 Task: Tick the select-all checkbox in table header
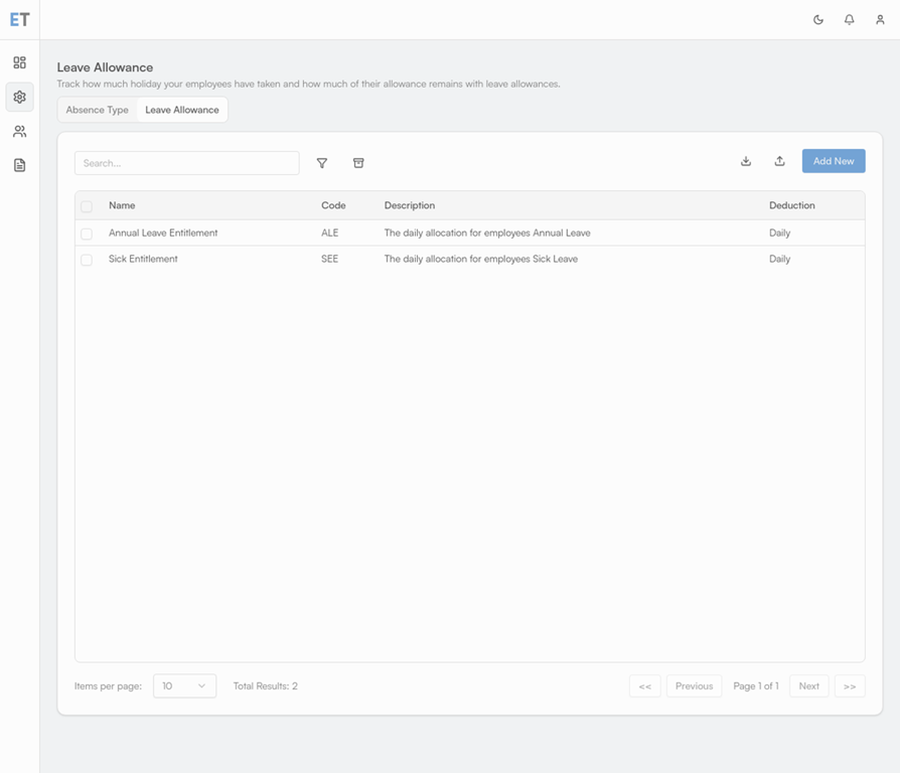[87, 206]
